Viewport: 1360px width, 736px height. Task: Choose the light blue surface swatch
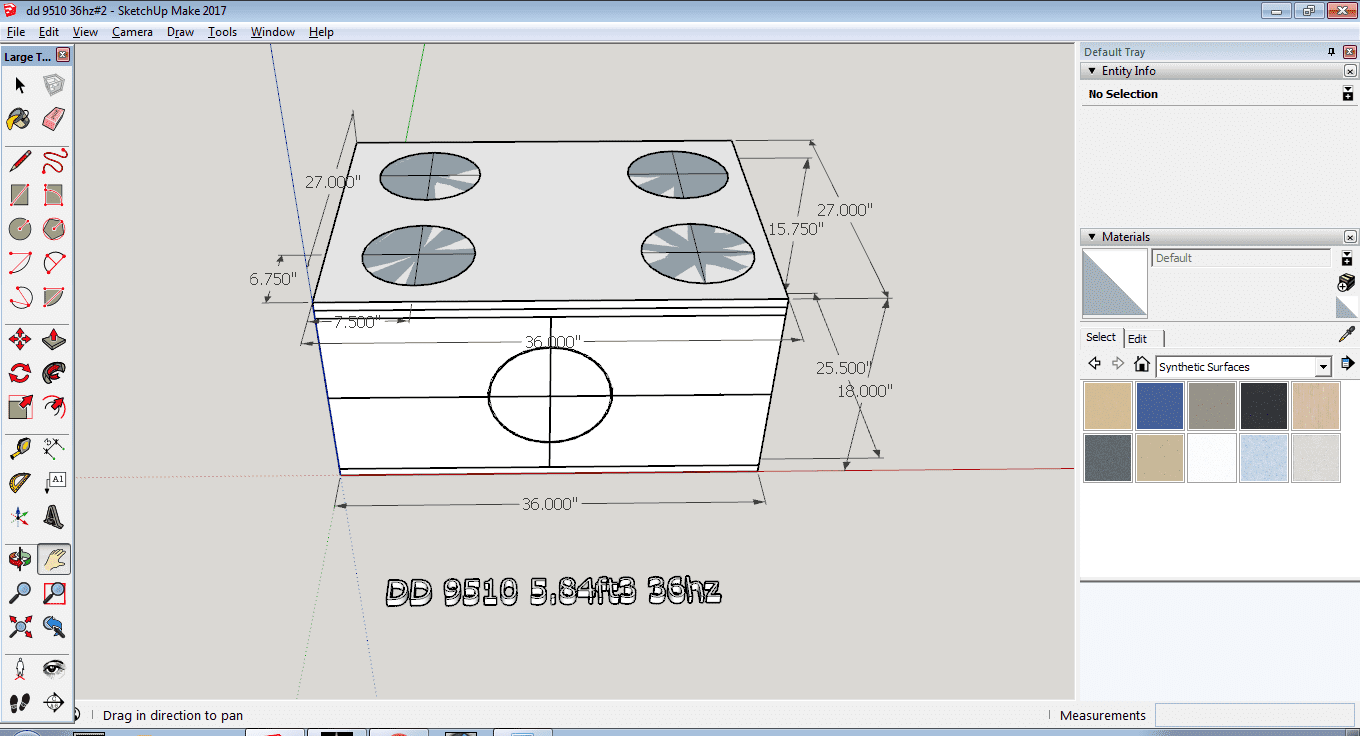pyautogui.click(x=1264, y=458)
